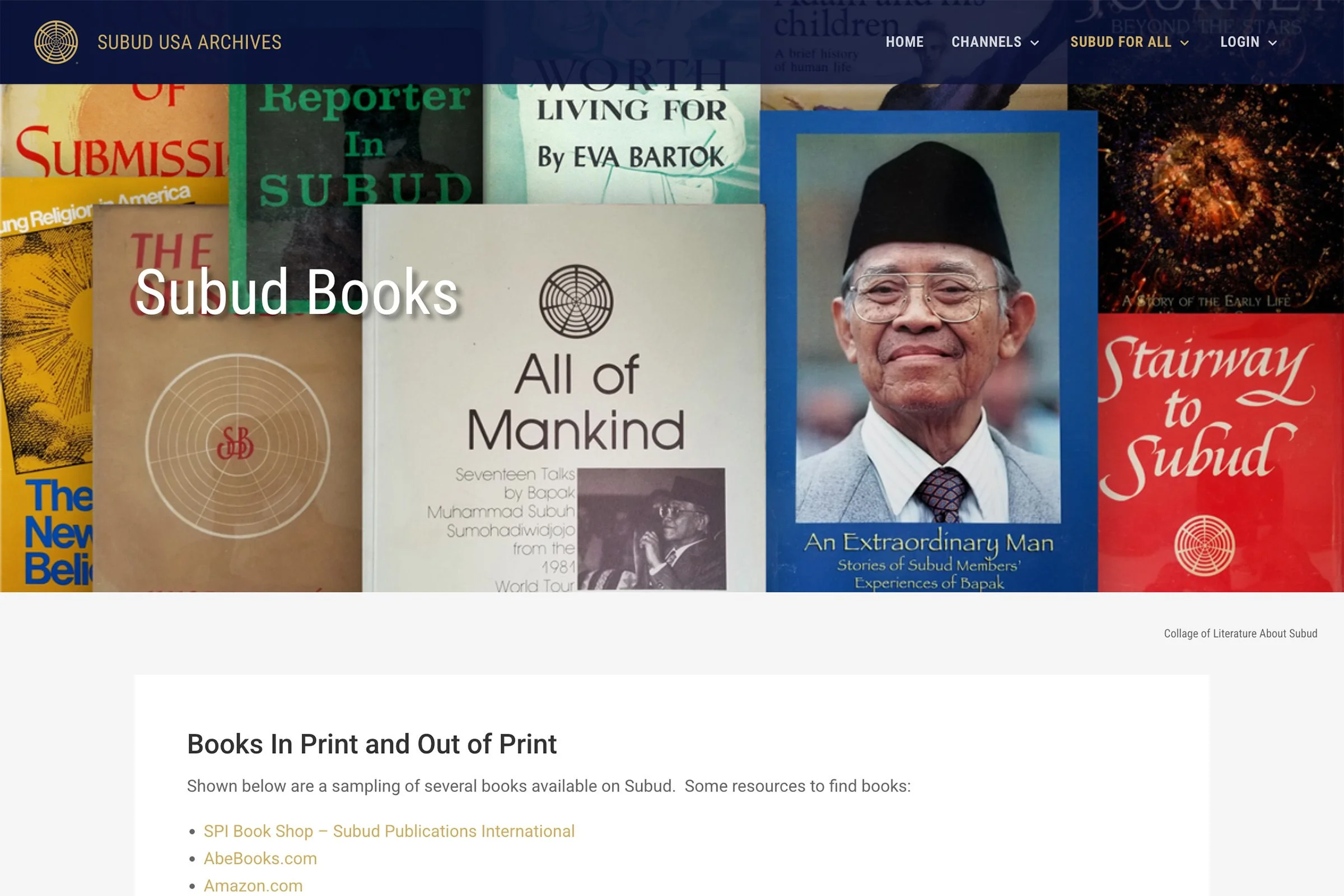The height and width of the screenshot is (896, 1344).
Task: Open the Channels menu
Action: pyautogui.click(x=986, y=43)
